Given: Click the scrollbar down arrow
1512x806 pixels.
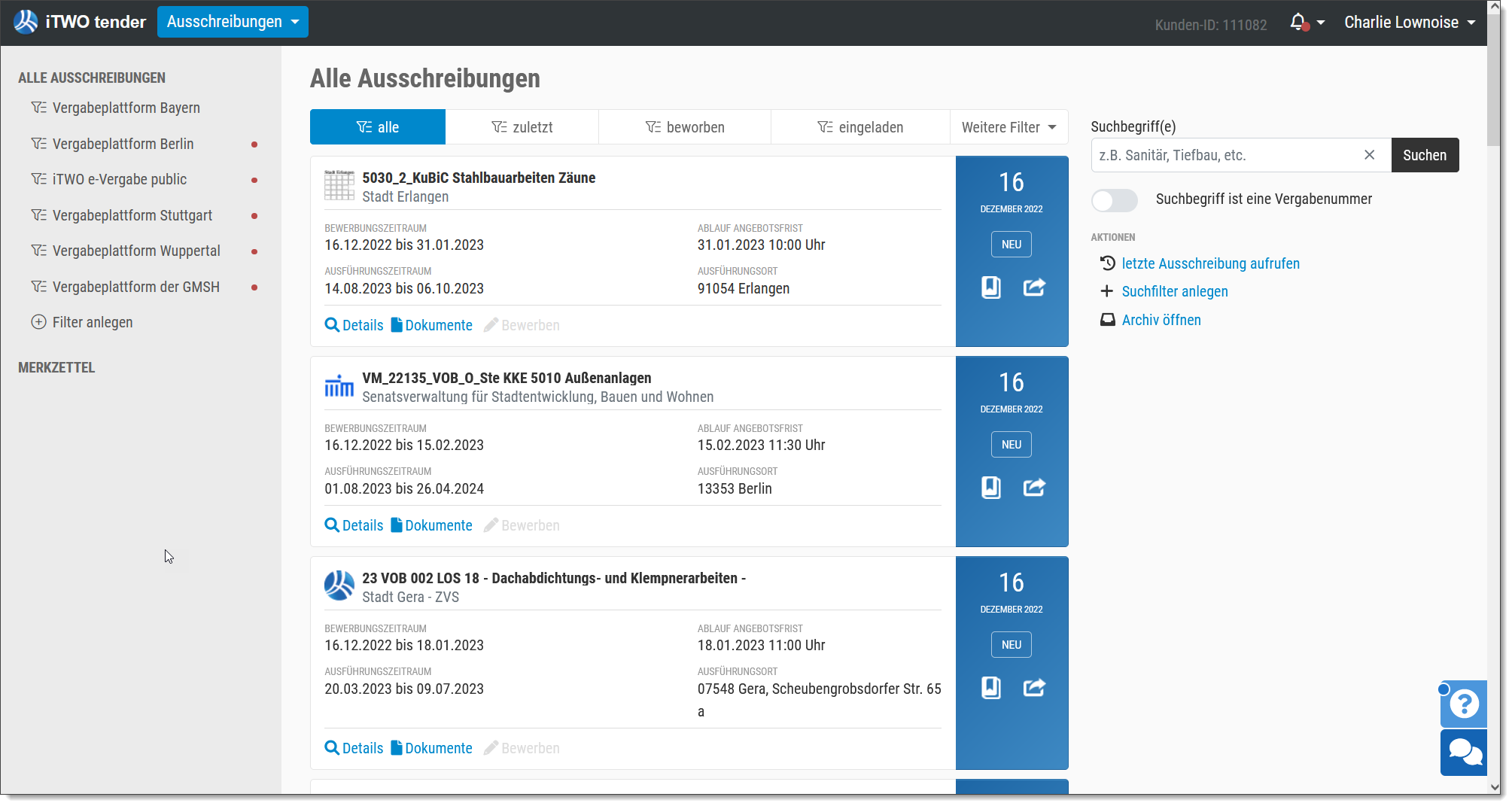Looking at the screenshot, I should tap(1495, 787).
